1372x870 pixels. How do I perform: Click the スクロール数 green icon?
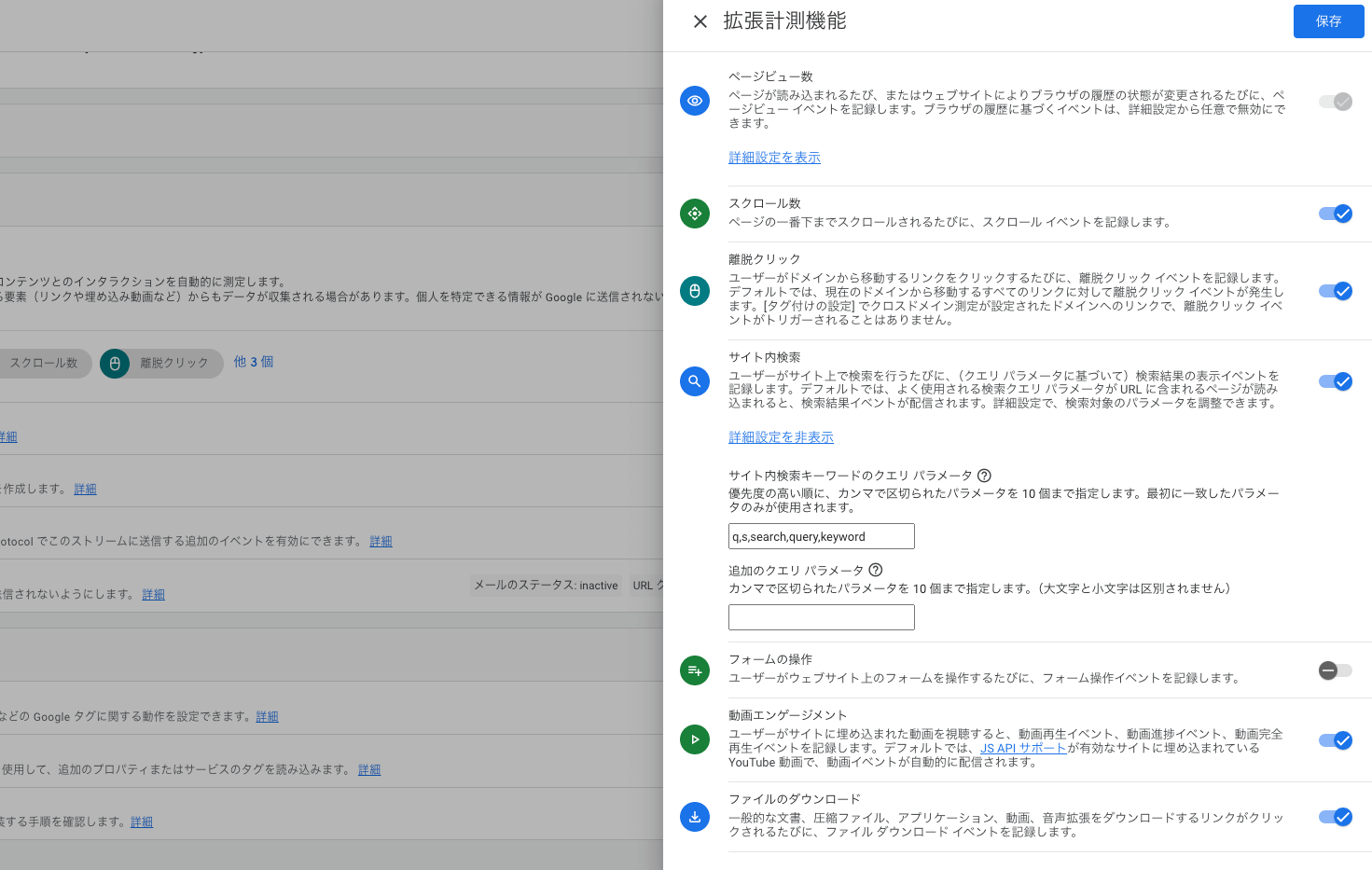pyautogui.click(x=695, y=214)
